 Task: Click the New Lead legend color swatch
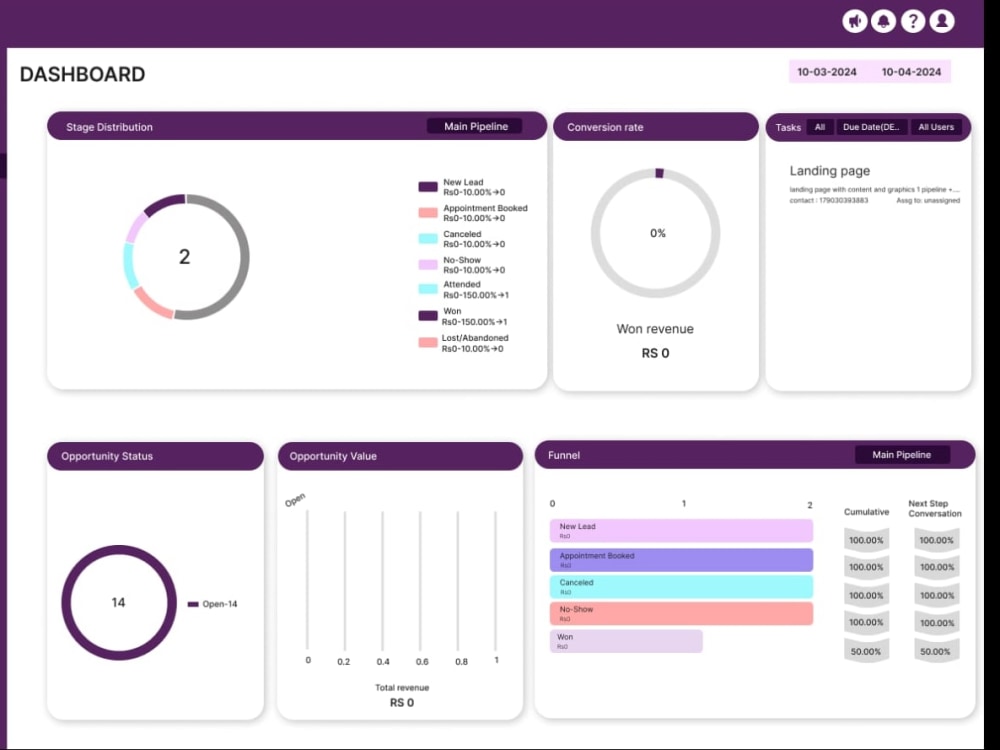tap(428, 187)
